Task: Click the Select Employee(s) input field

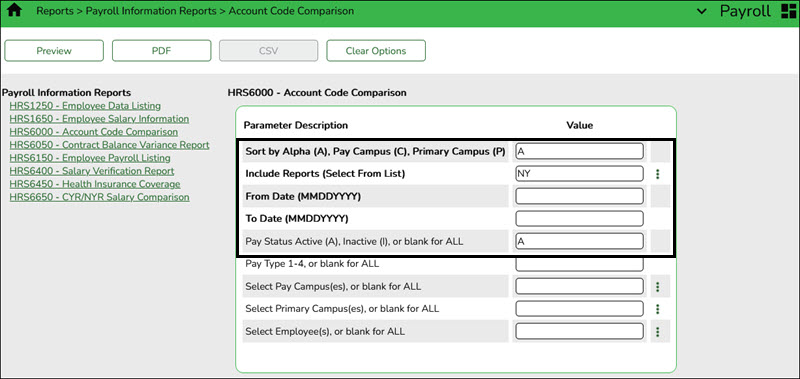Action: pyautogui.click(x=580, y=332)
